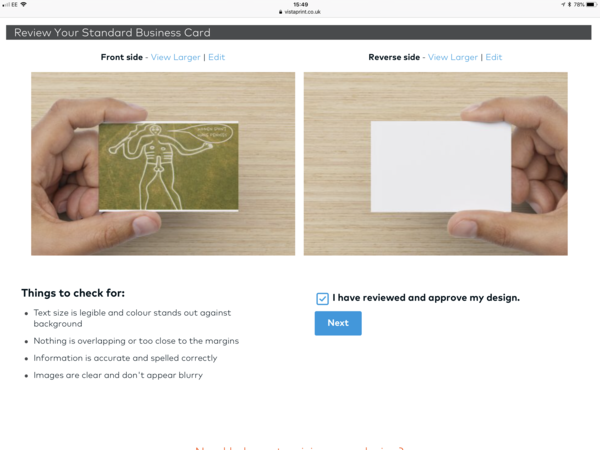Screen dimensions: 600x450
Task: Tap the location services arrow icon
Action: (563, 5)
